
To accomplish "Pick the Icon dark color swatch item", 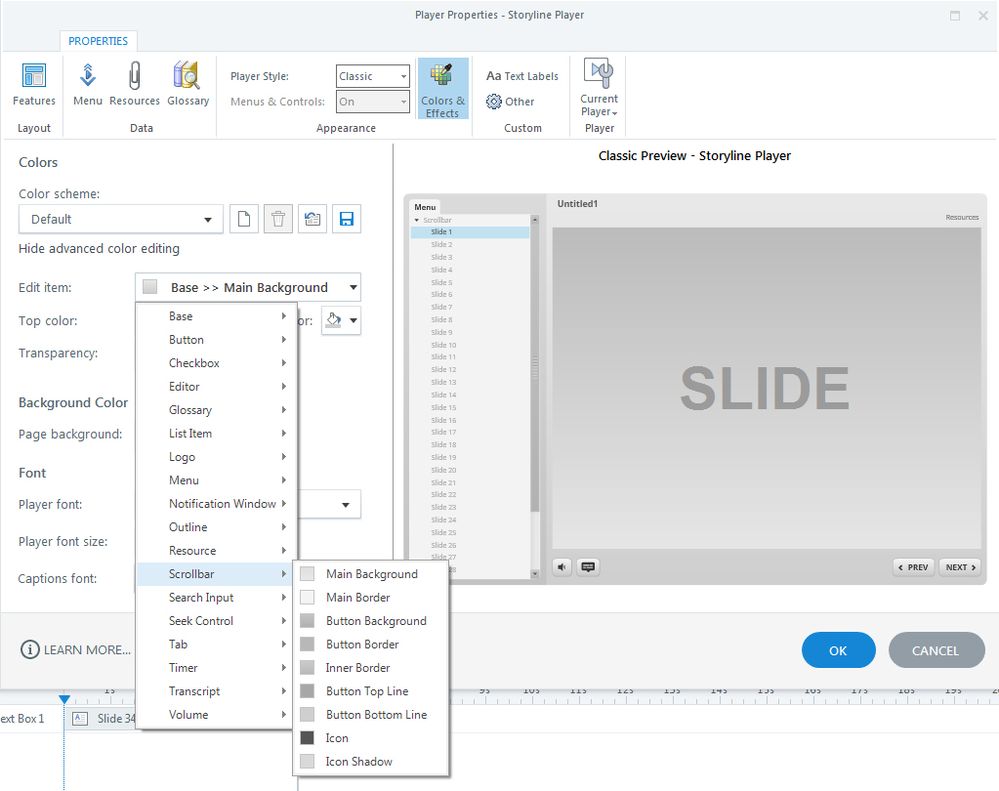I will (x=336, y=738).
